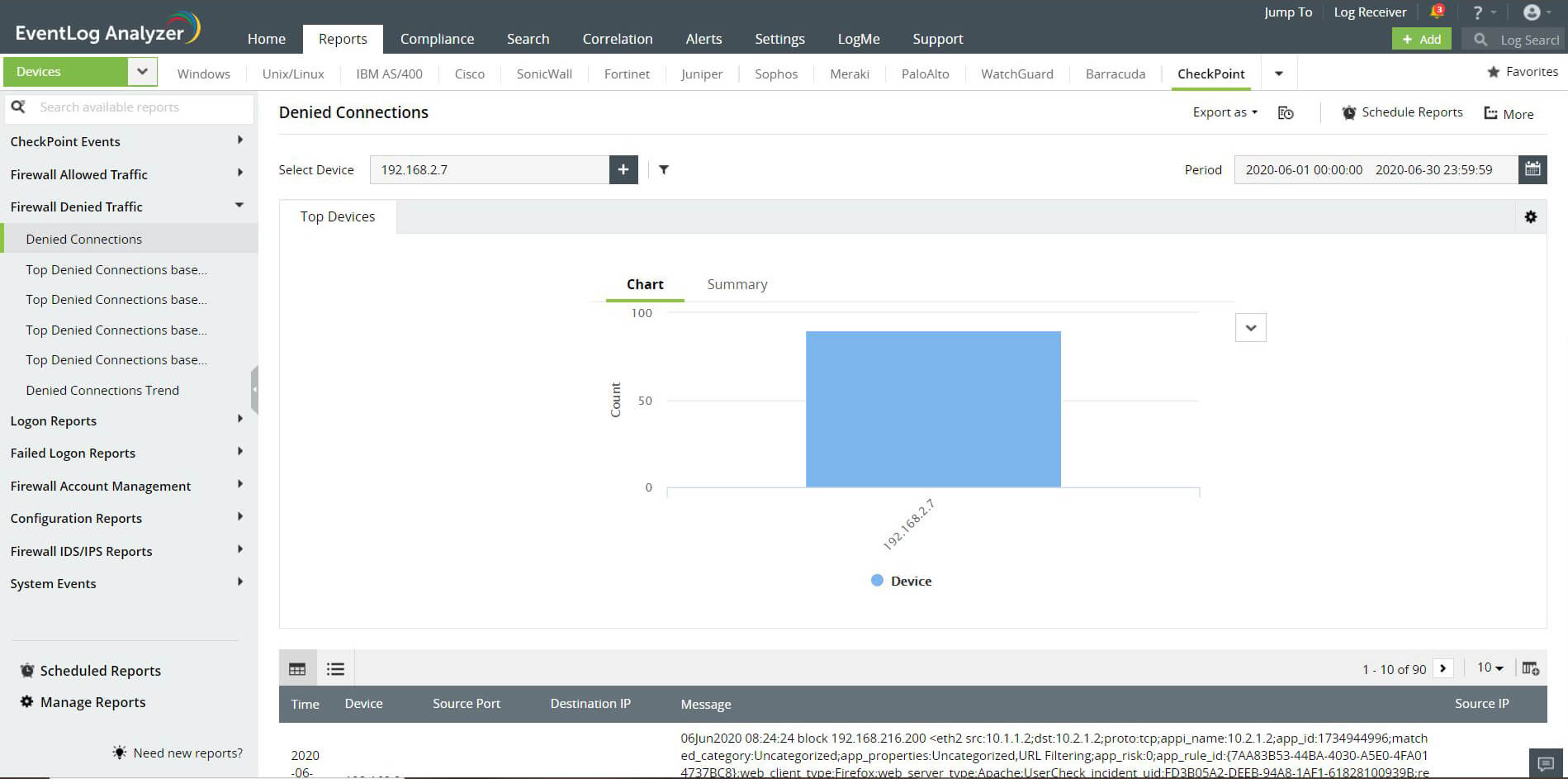Open the Settings tab
Image resolution: width=1568 pixels, height=779 pixels.
pos(779,39)
